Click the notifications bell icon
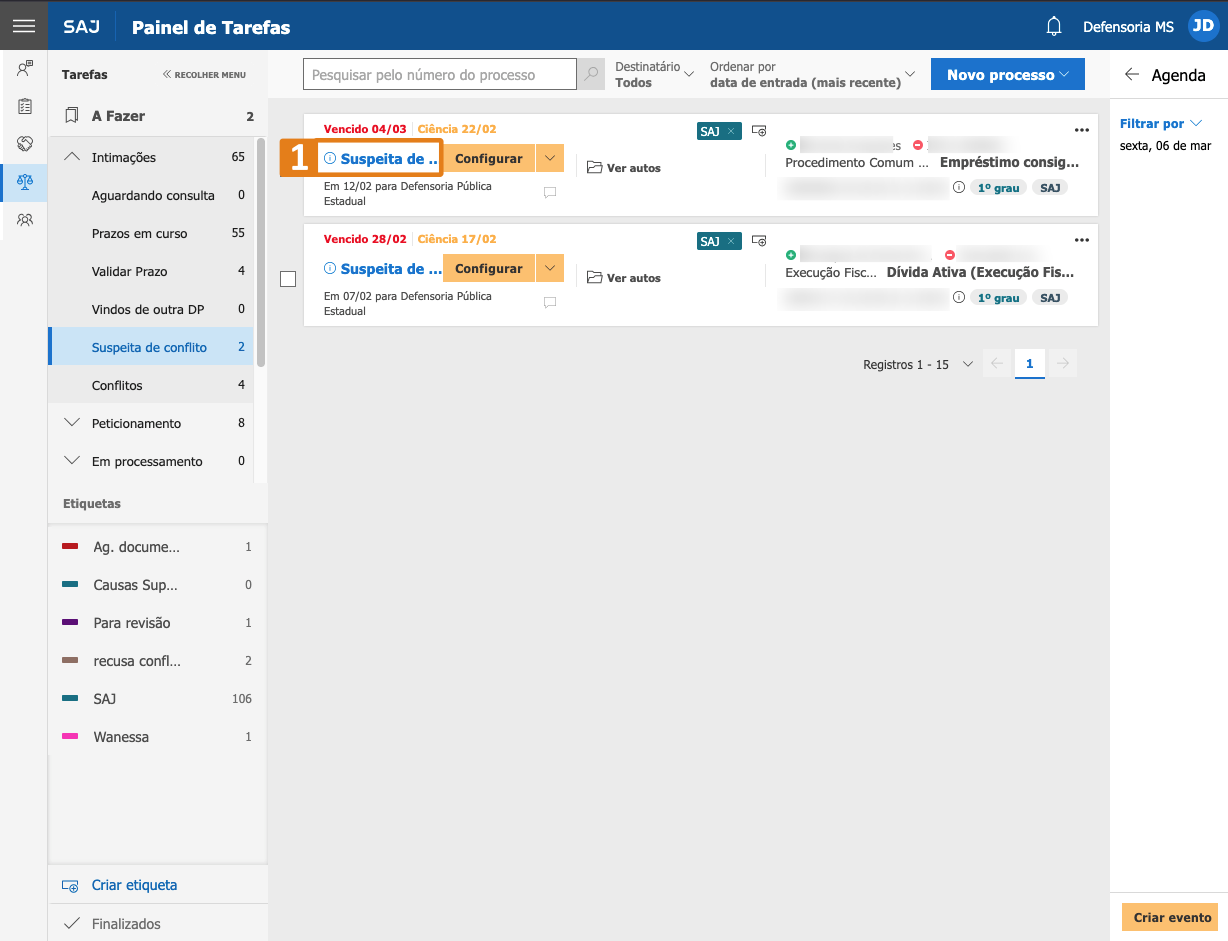This screenshot has width=1228, height=941. point(1053,27)
